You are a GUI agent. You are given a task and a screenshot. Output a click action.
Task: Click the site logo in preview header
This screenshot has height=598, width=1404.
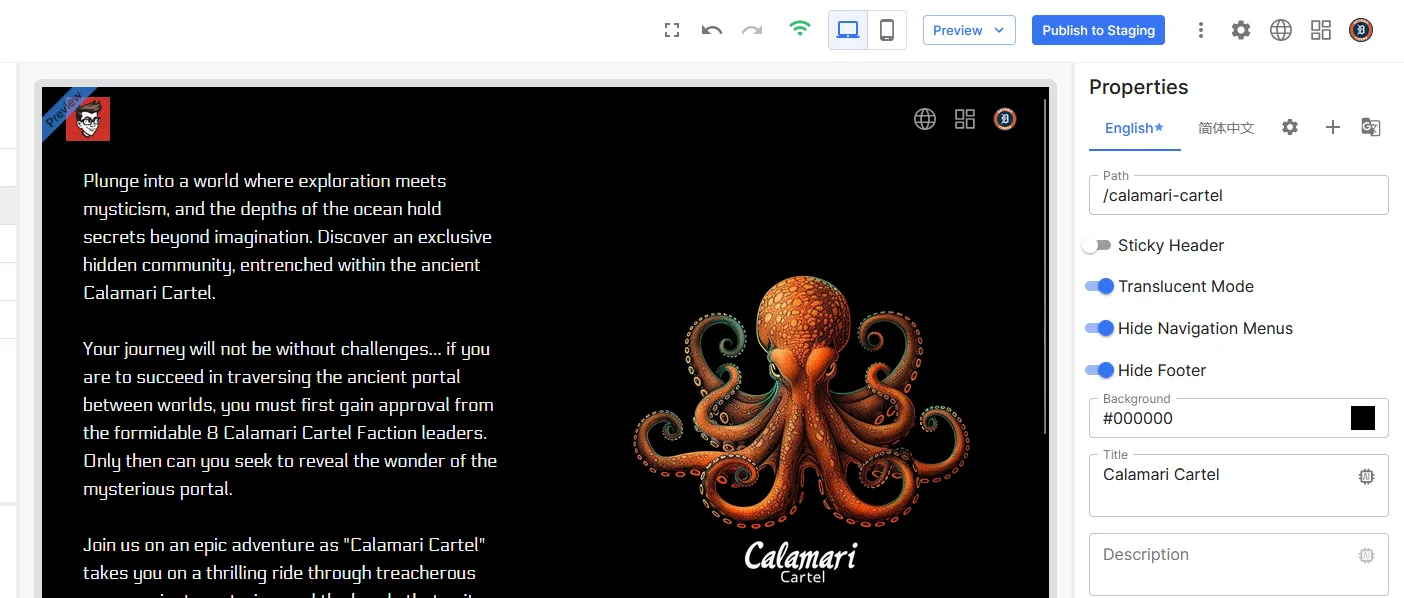click(88, 119)
